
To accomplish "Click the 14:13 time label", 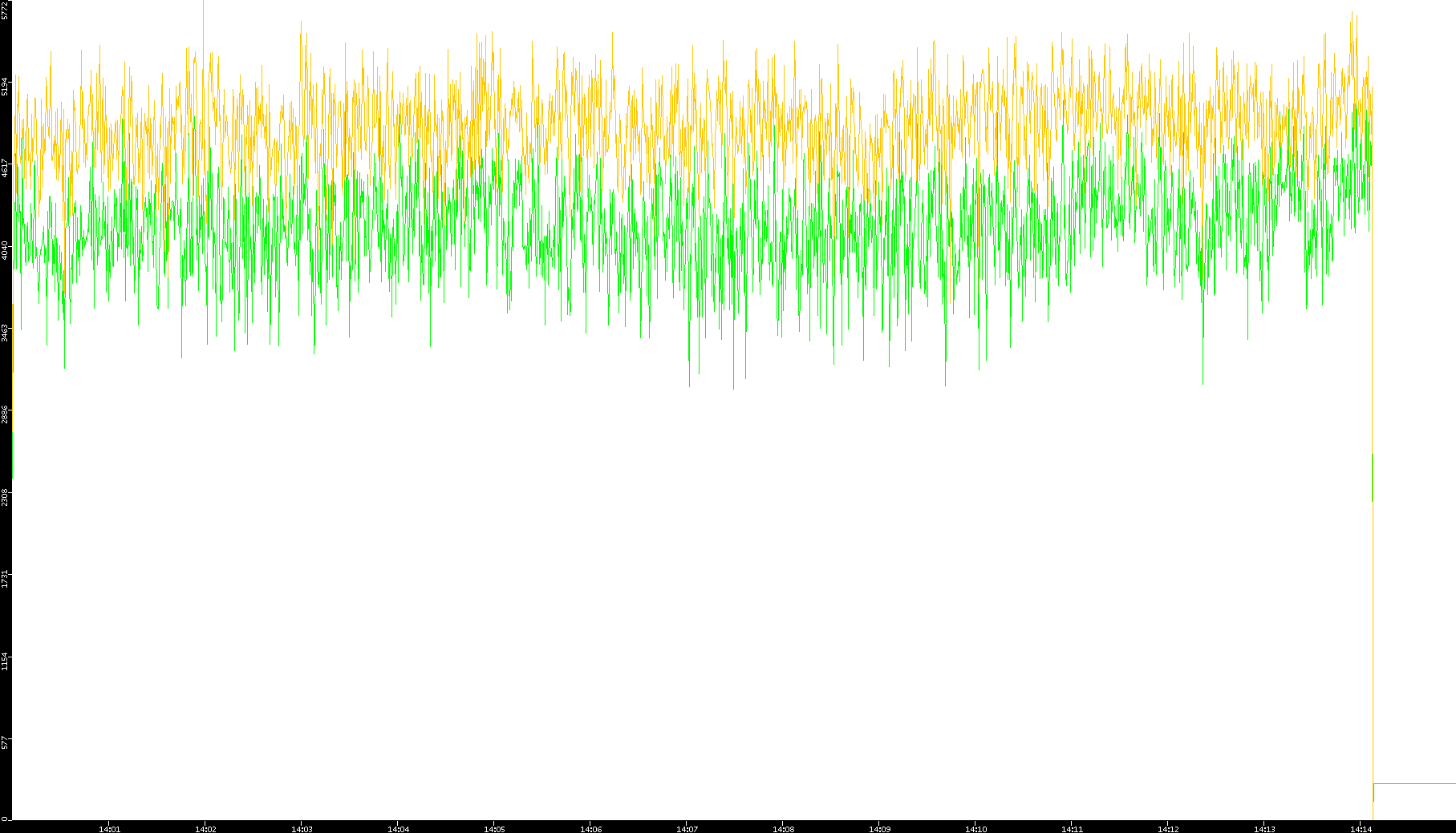I will click(1264, 829).
